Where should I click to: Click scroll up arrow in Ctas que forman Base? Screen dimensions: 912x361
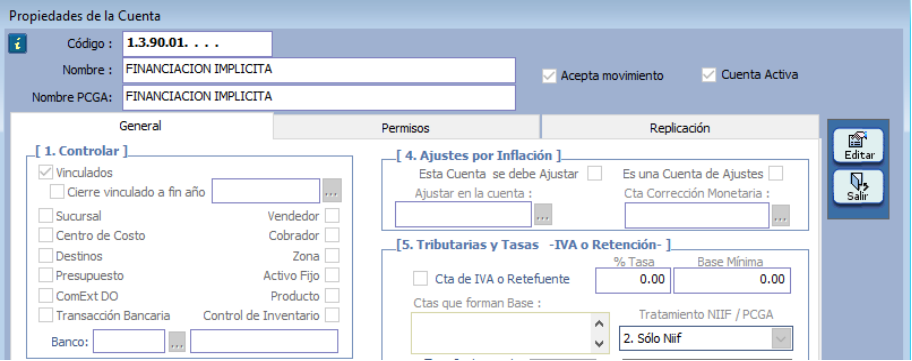600,323
